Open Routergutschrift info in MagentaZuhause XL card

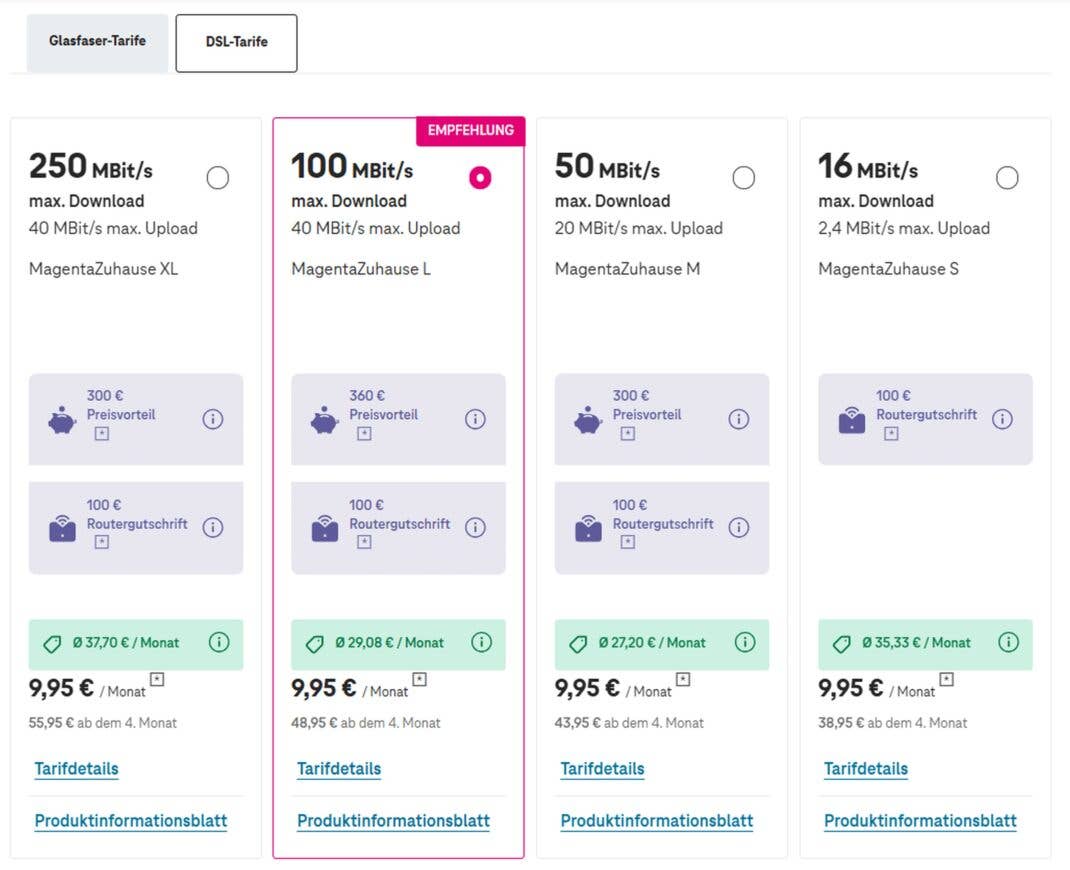click(213, 527)
